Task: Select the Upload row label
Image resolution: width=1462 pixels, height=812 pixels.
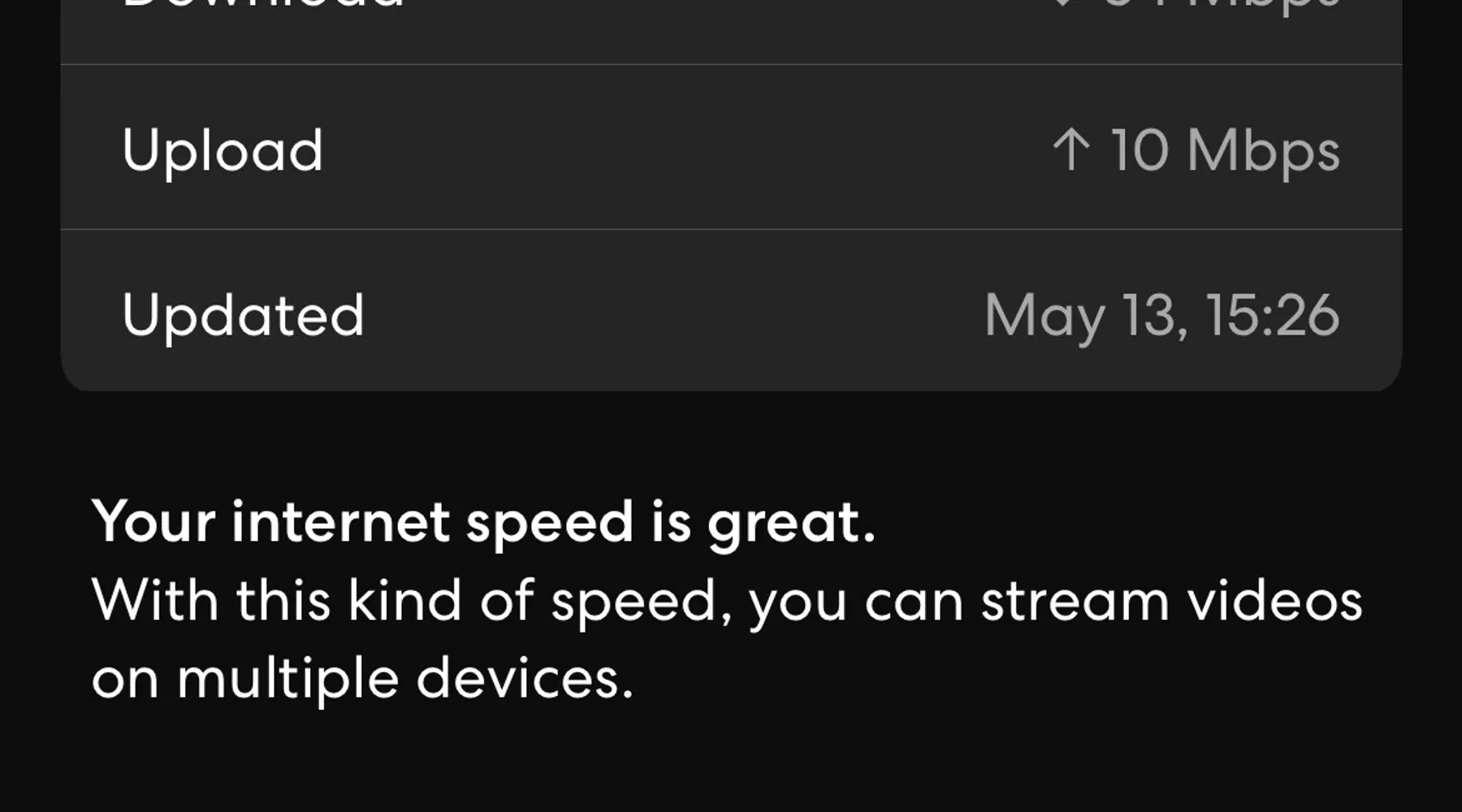Action: [x=223, y=151]
